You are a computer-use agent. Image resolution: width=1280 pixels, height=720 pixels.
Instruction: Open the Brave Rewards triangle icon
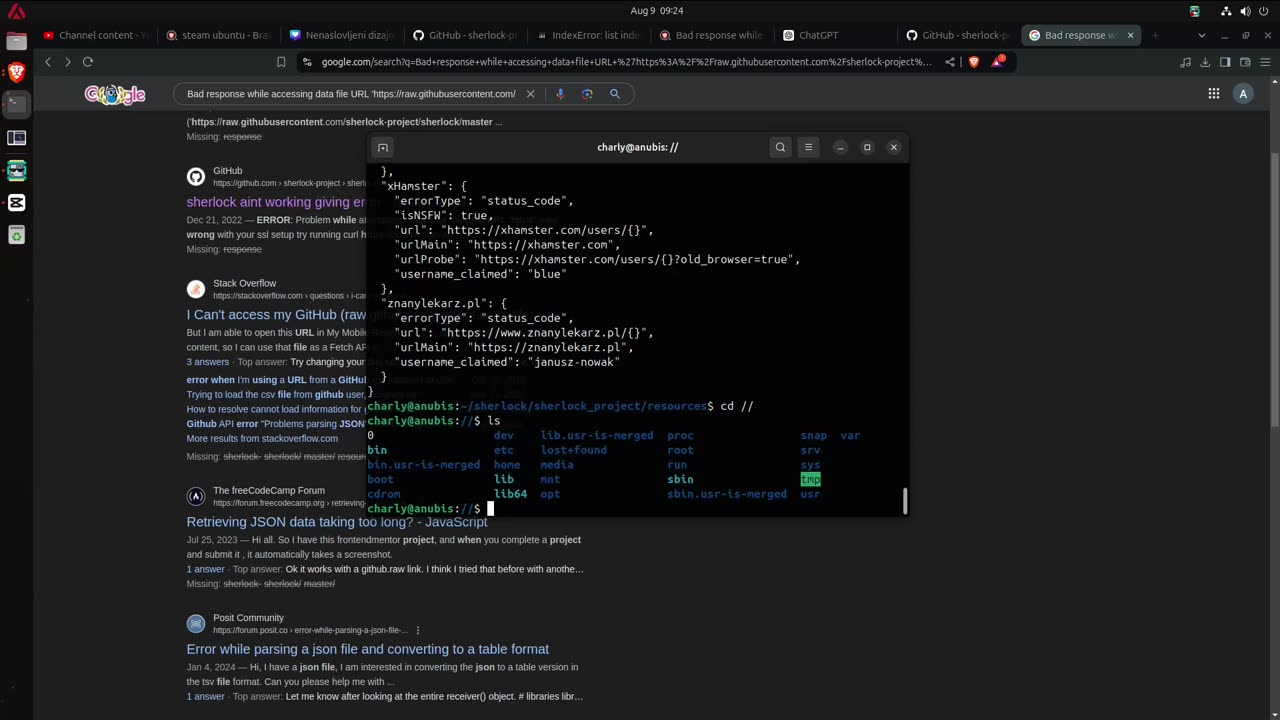pyautogui.click(x=998, y=62)
